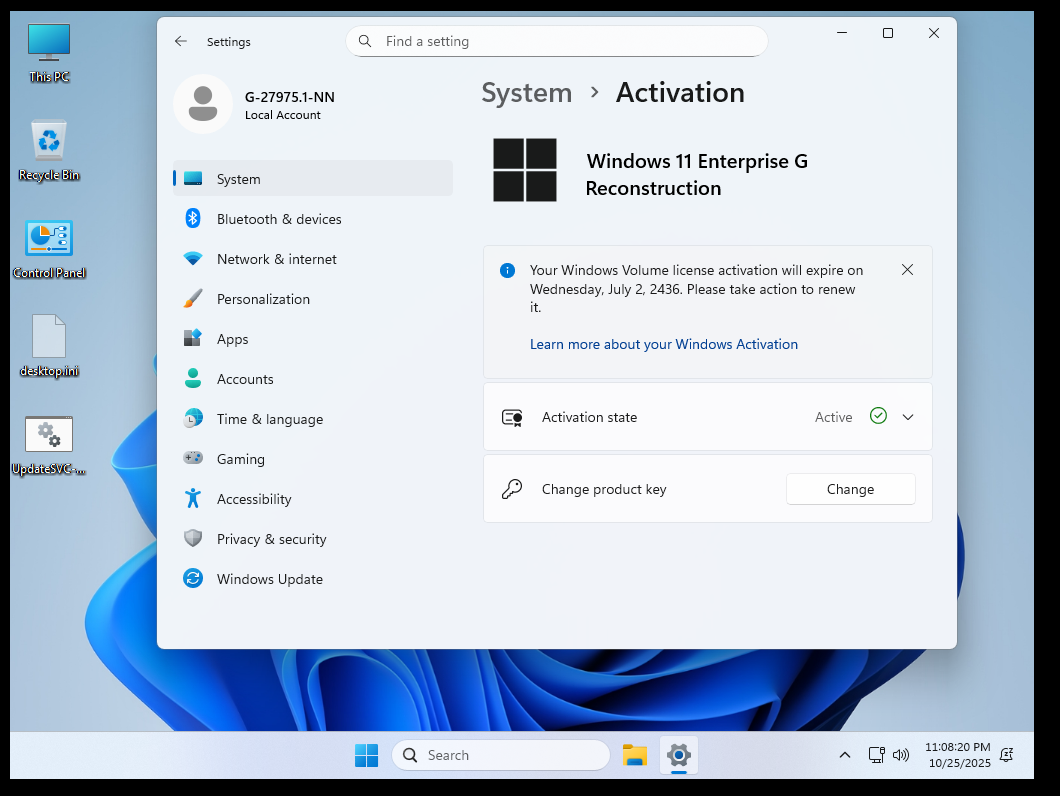Open the Start menu Windows logo
Image resolution: width=1060 pixels, height=796 pixels.
coord(366,755)
